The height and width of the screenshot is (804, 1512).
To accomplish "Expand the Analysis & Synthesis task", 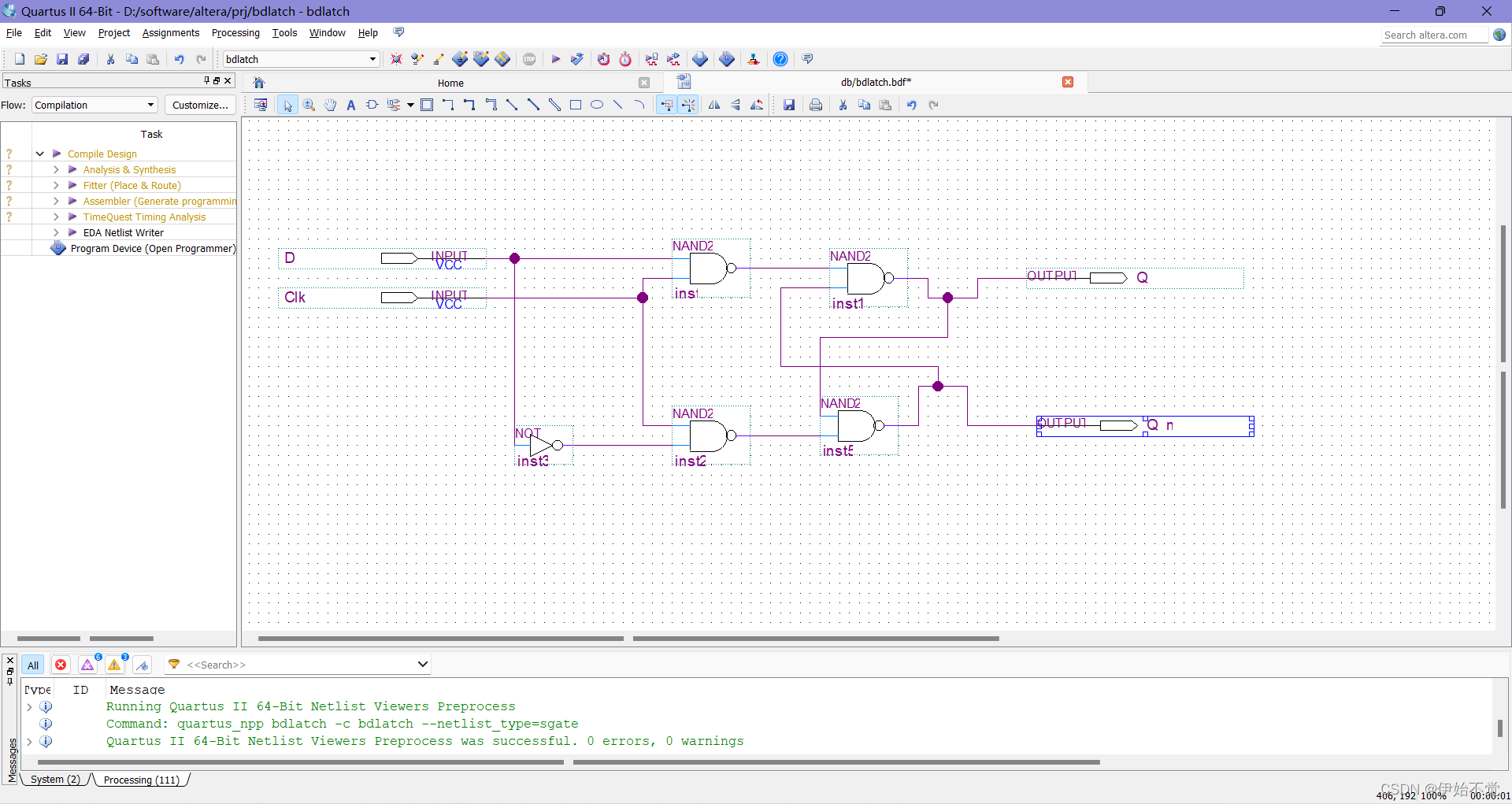I will 56,169.
